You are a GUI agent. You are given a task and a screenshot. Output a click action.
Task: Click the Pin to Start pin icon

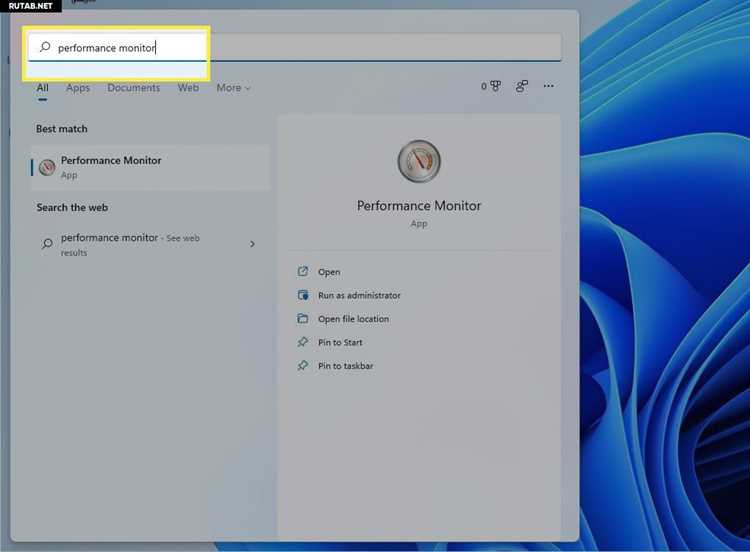pyautogui.click(x=303, y=342)
